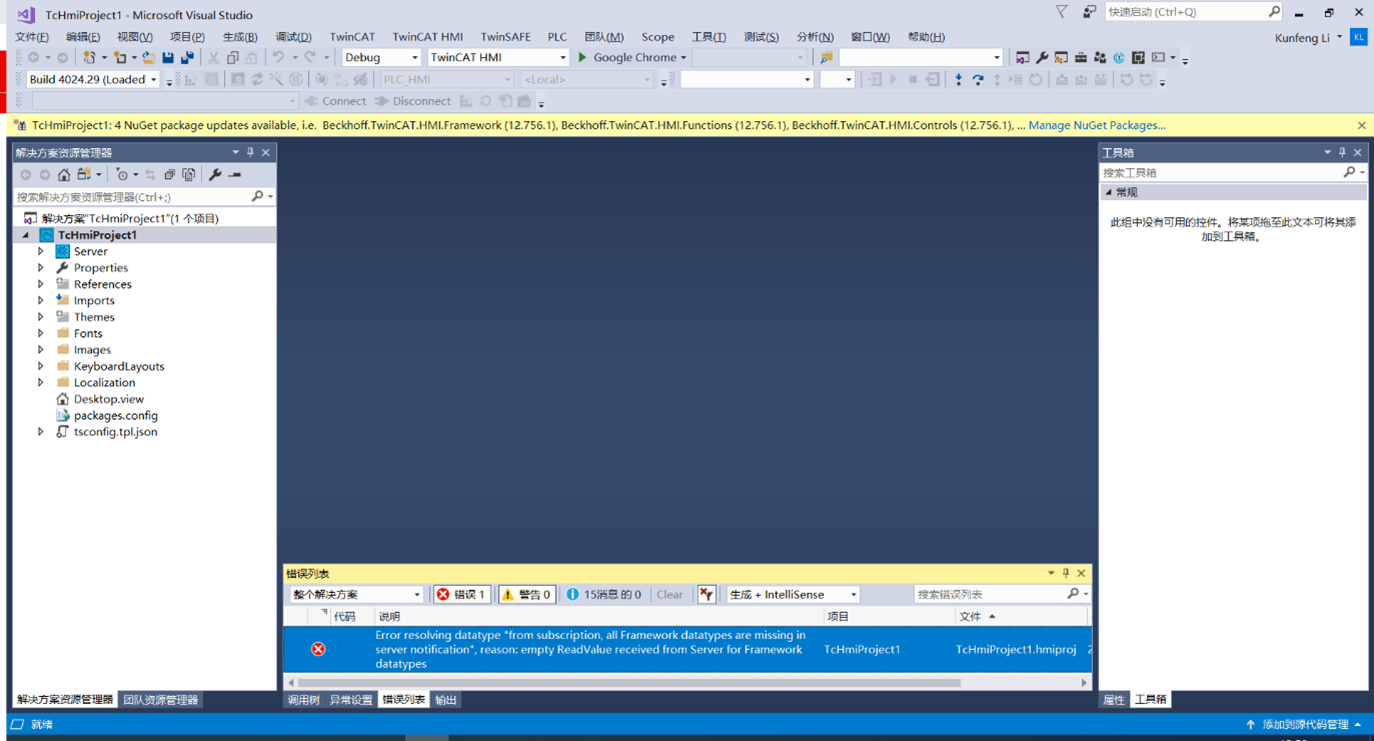
Task: Switch to the 输出 output tab
Action: [445, 699]
